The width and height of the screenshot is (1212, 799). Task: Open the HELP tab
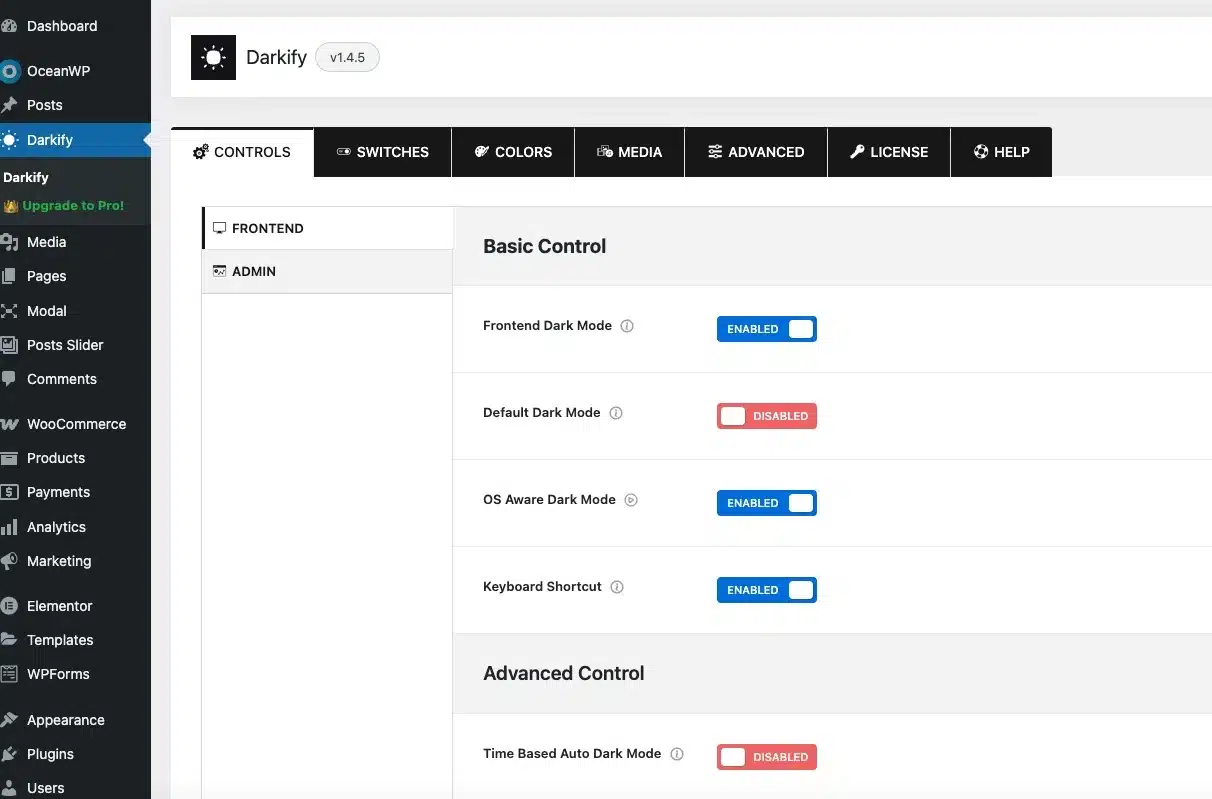[1001, 152]
